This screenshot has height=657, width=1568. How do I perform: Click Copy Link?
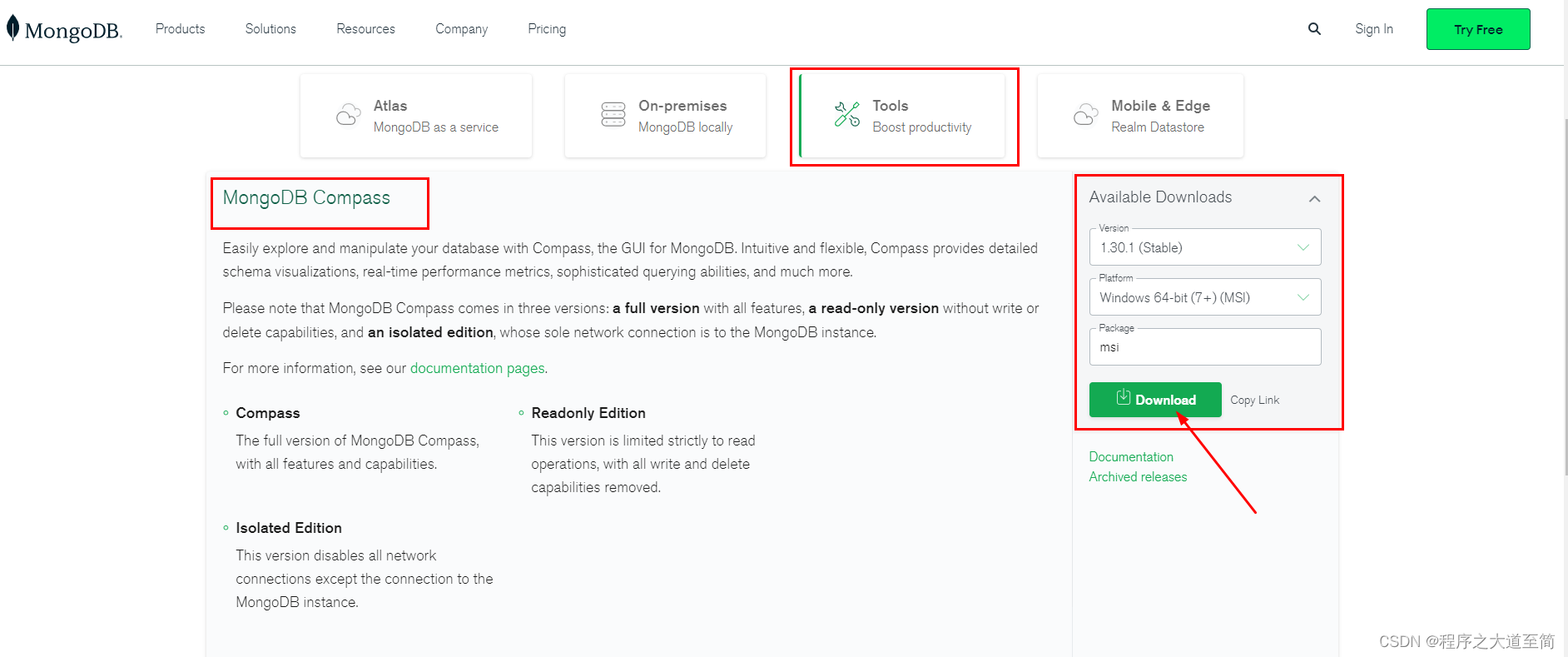(1255, 401)
